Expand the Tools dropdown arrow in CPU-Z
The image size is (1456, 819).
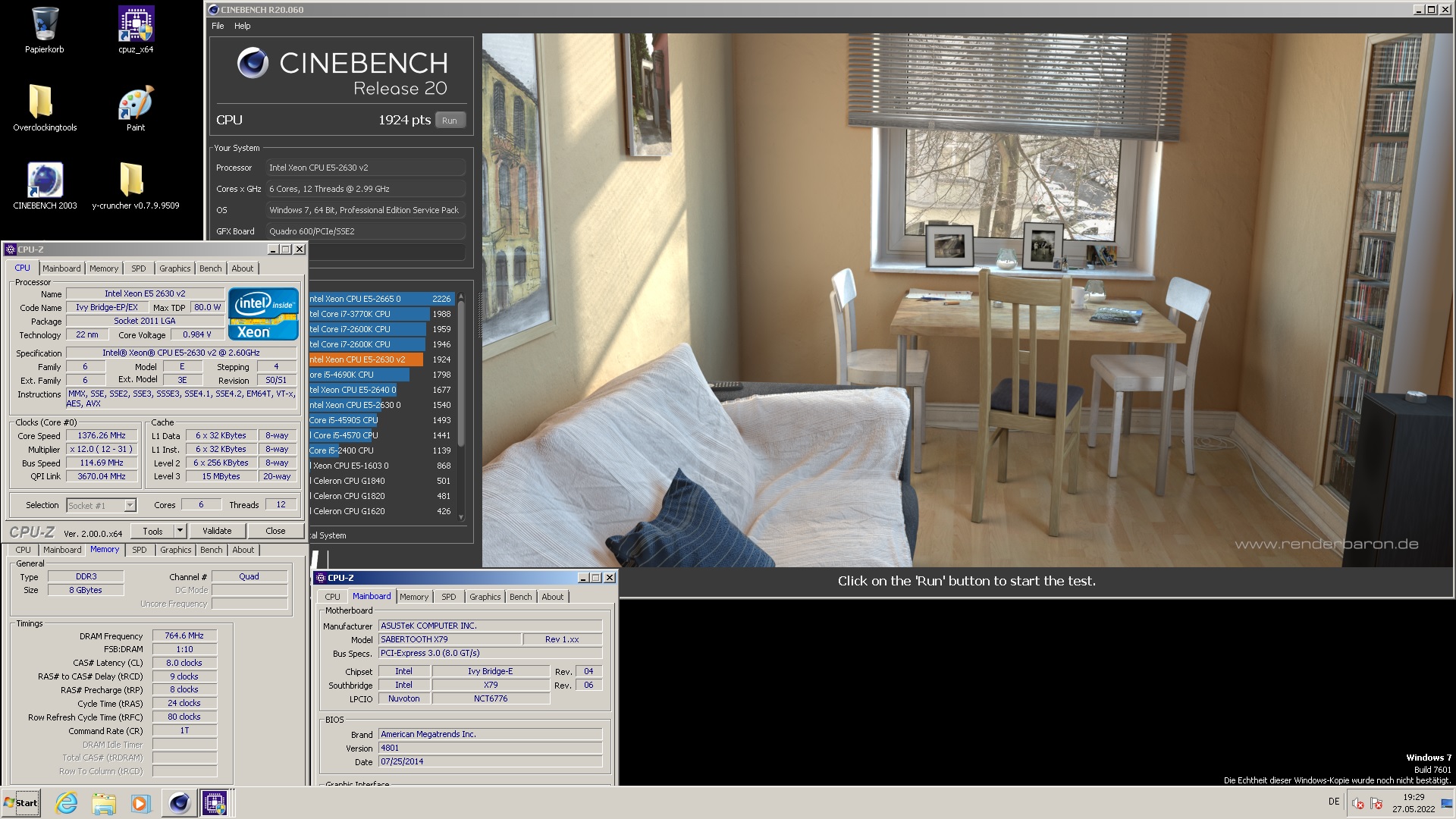(180, 532)
